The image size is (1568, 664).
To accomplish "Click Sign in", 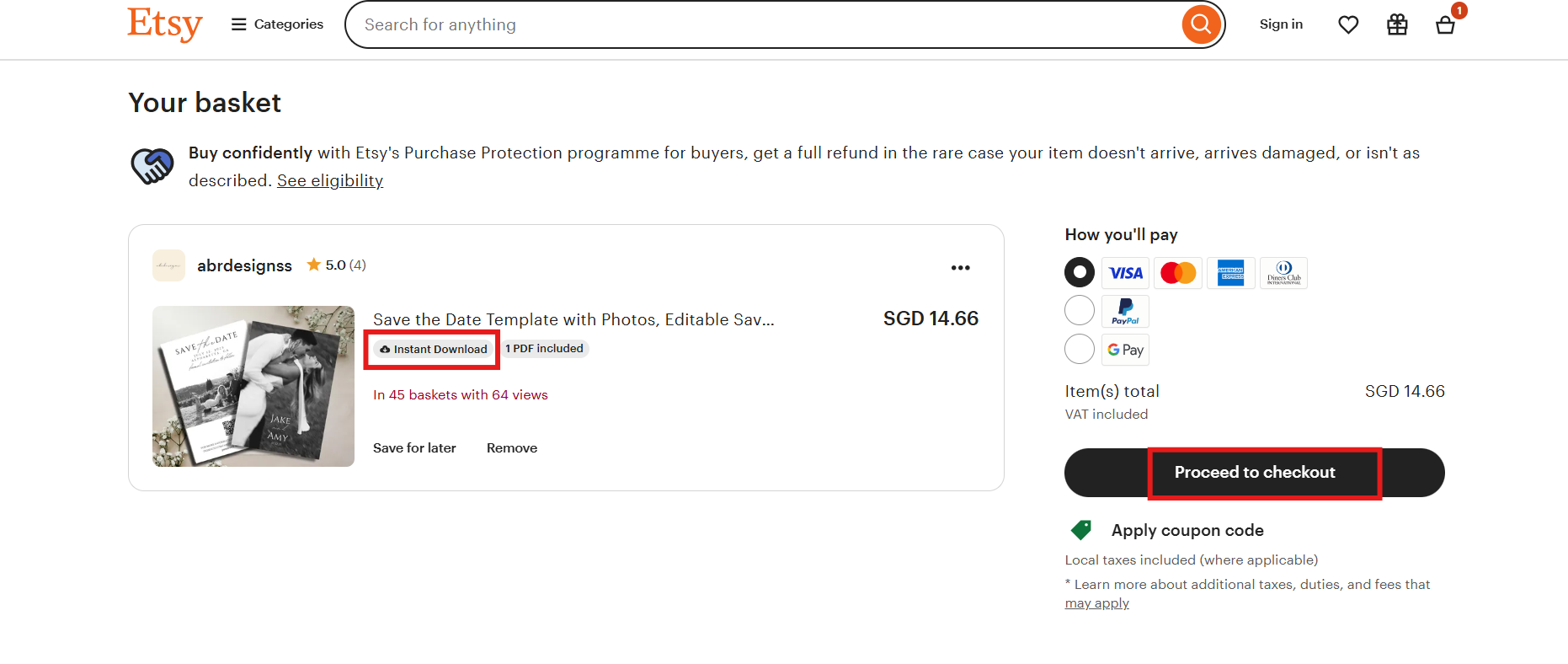I will 1281,24.
